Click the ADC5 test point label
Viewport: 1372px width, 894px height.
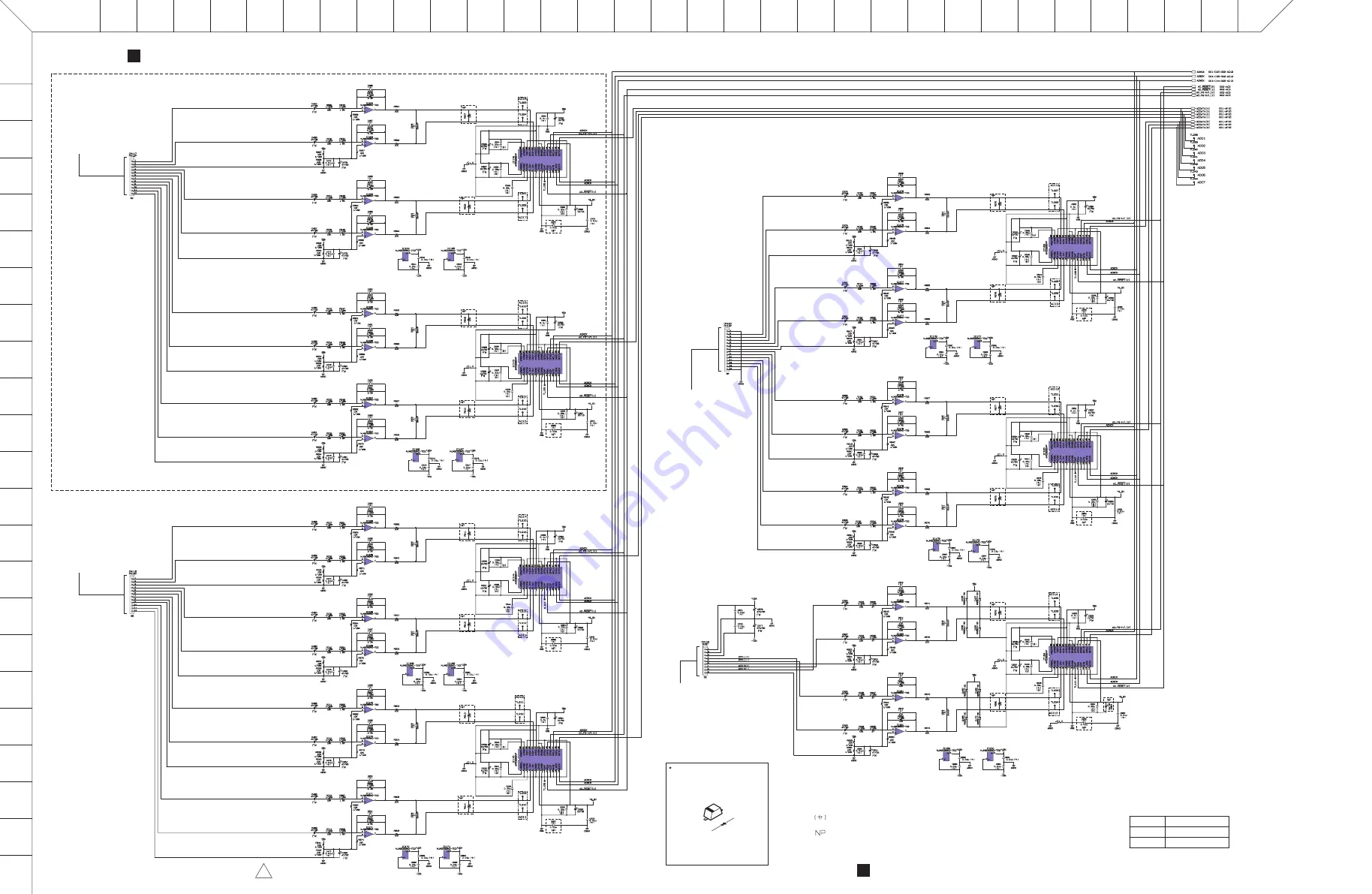1201,167
